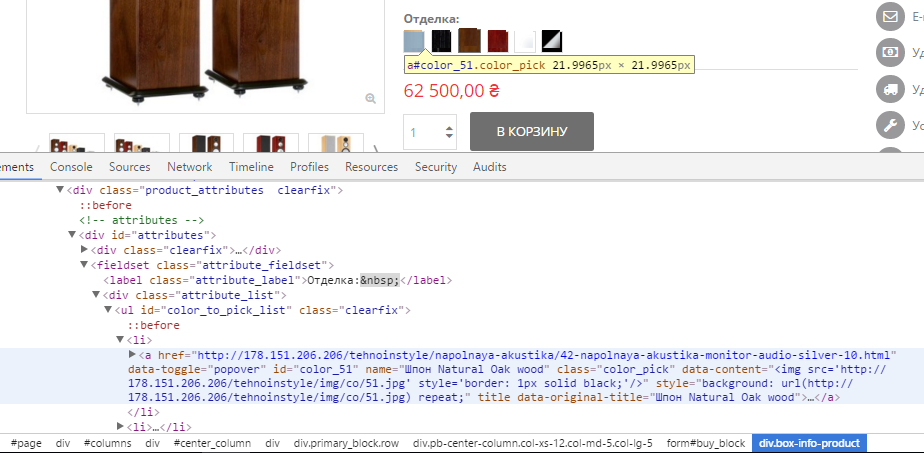Open the brown speaker pair thumbnail

[x=206, y=143]
